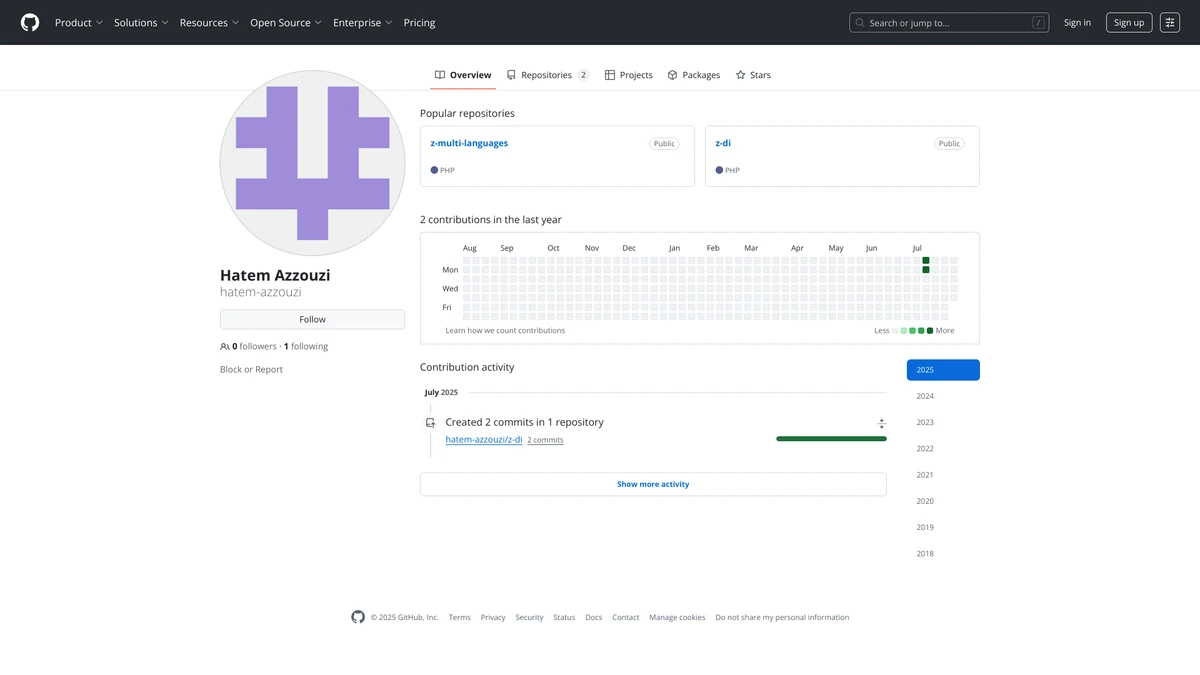Click the followers people icon

(x=225, y=347)
